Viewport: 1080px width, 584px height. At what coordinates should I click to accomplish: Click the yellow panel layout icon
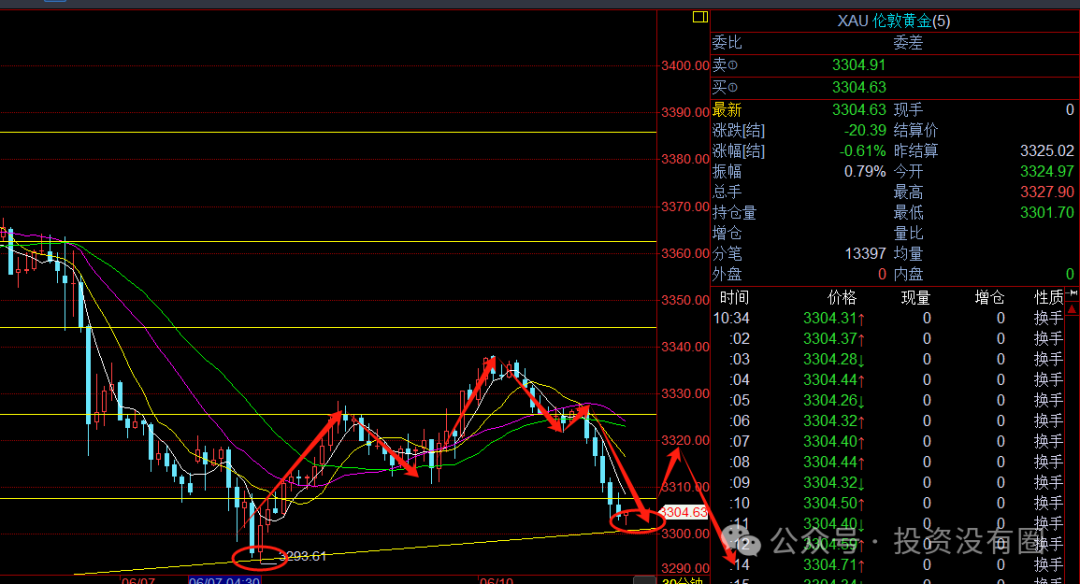coord(700,17)
